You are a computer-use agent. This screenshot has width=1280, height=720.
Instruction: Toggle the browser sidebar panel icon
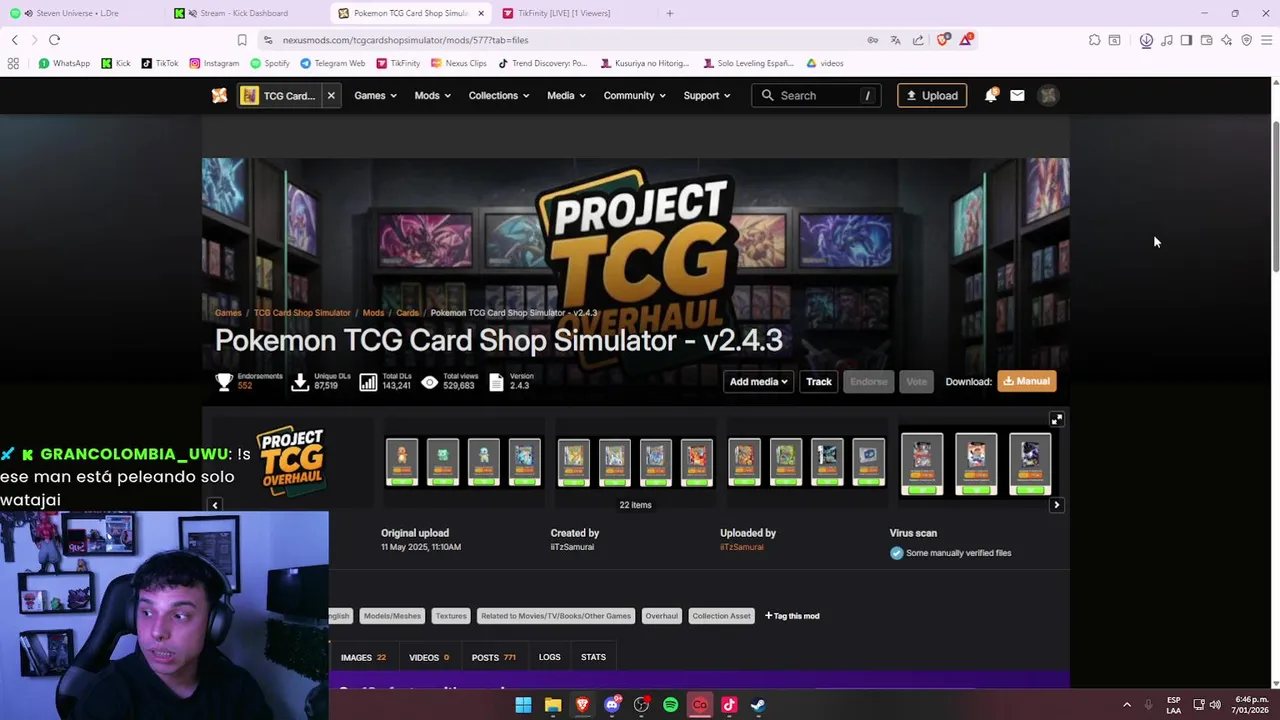pyautogui.click(x=1186, y=40)
